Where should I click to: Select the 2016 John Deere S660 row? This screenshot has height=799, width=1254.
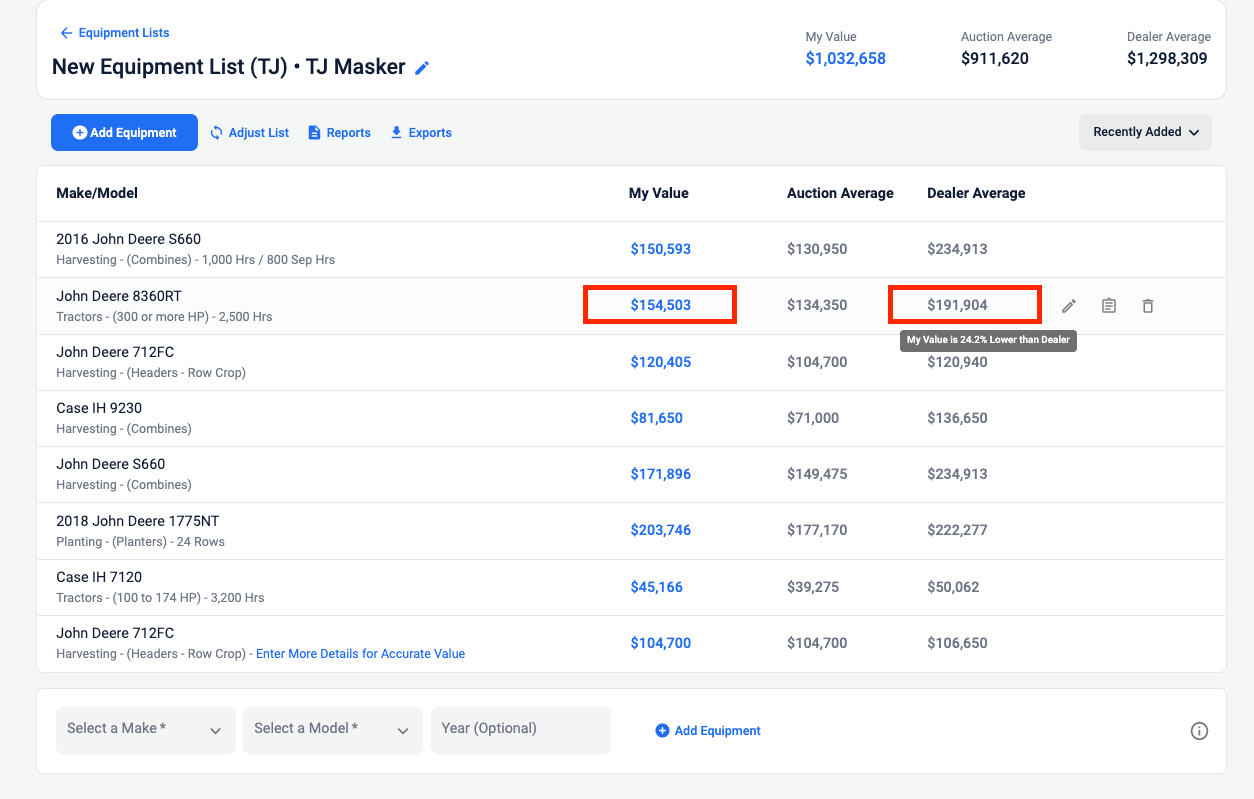pos(631,249)
